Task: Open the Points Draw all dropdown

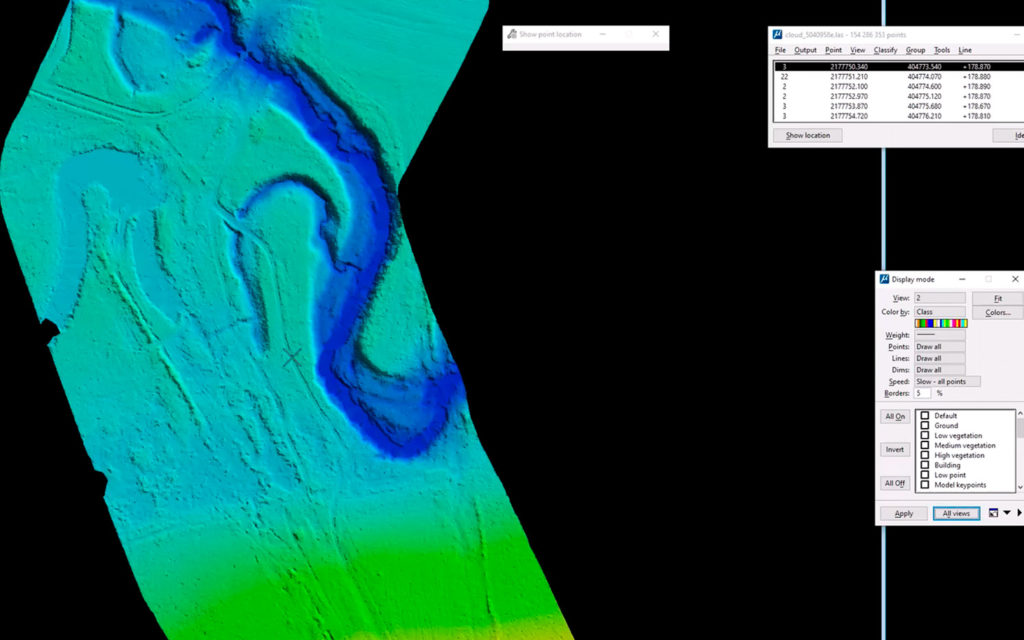Action: pos(940,346)
